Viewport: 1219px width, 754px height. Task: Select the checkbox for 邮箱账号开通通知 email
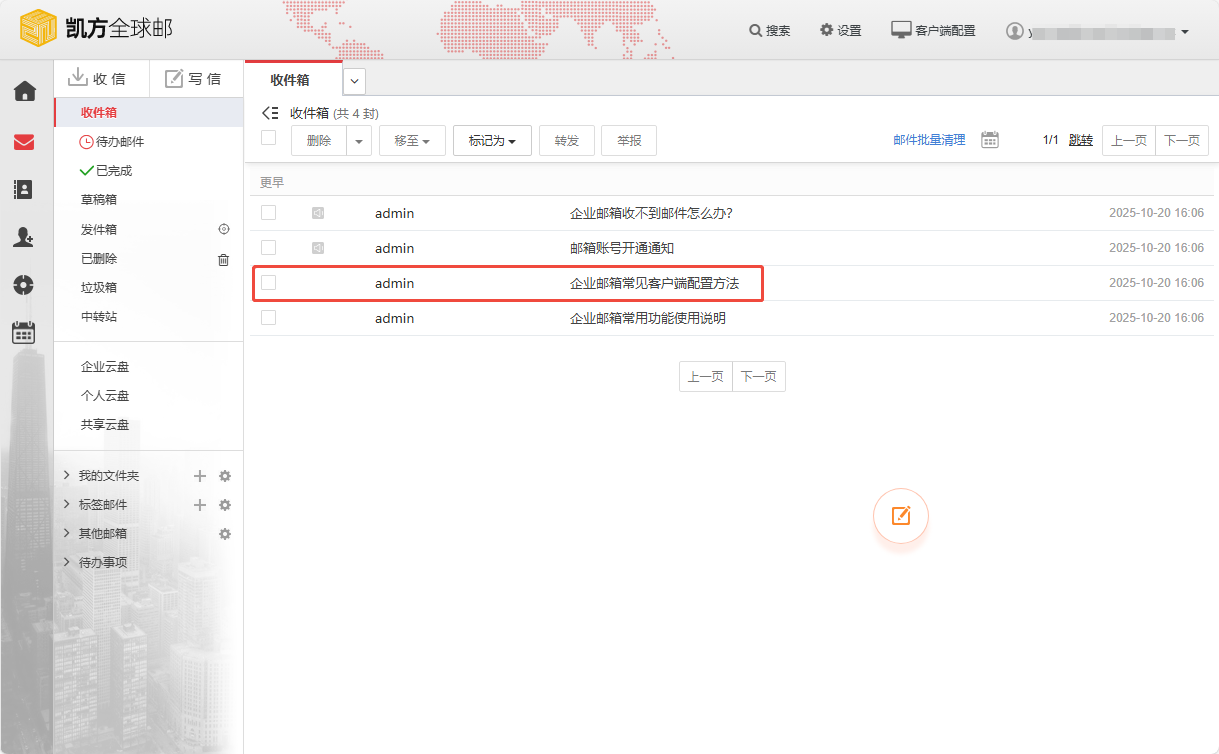click(x=268, y=248)
